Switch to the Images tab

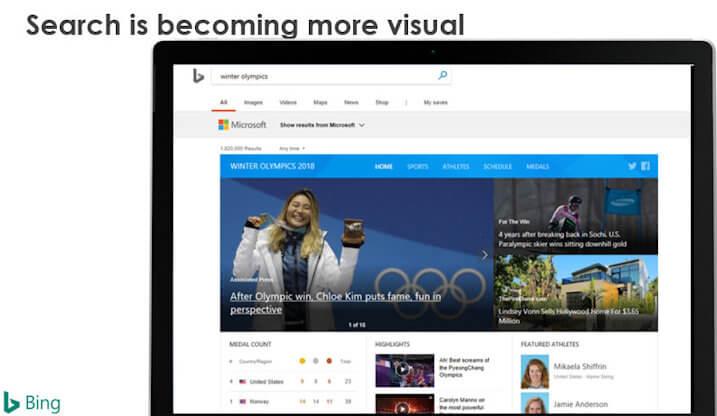point(253,102)
